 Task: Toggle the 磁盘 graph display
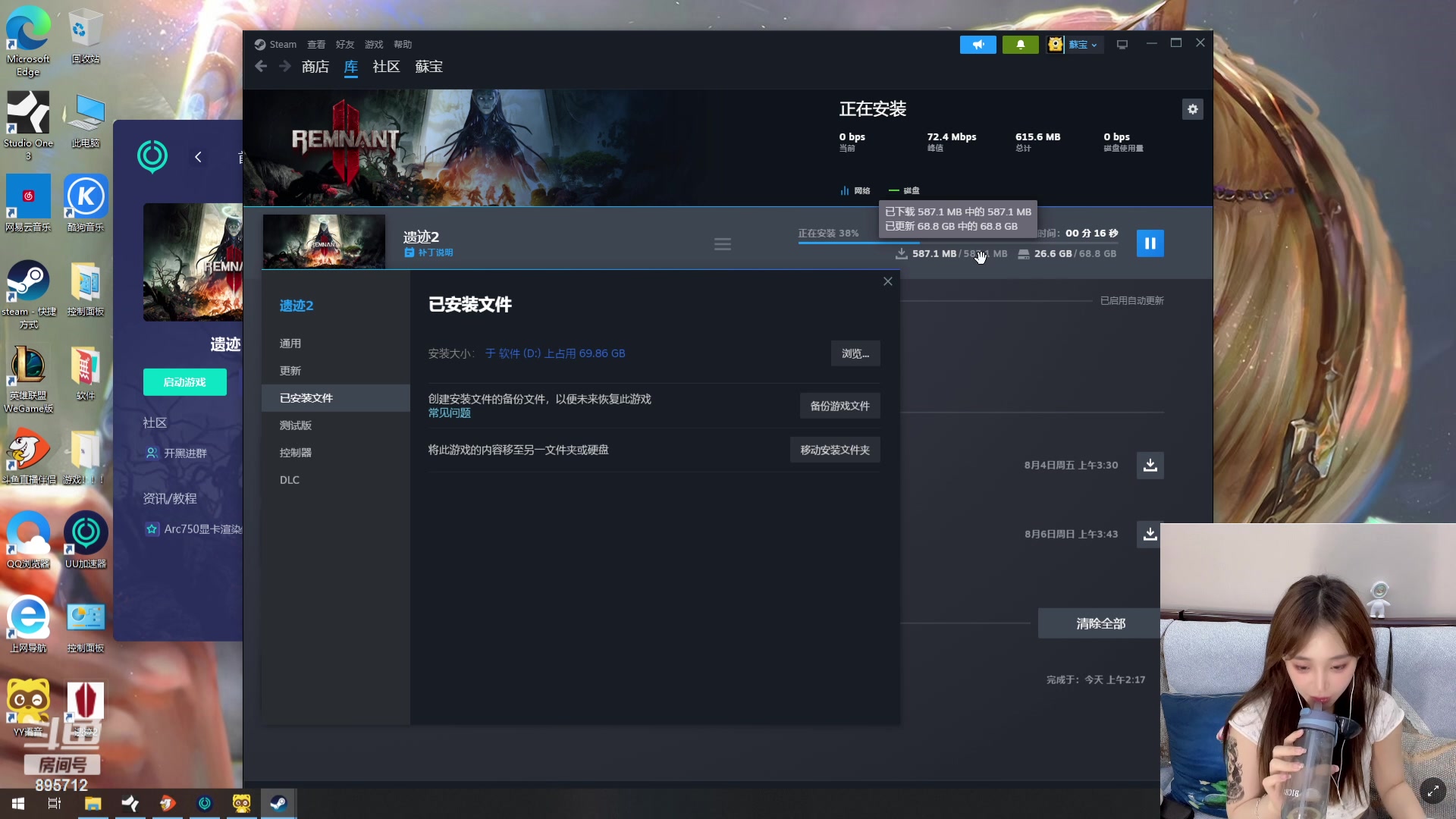click(904, 190)
